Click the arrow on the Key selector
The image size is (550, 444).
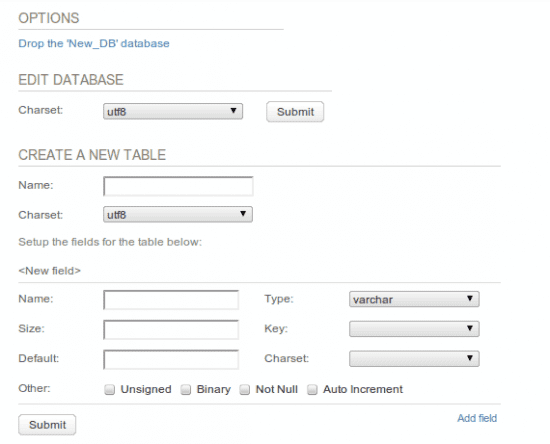pos(470,328)
